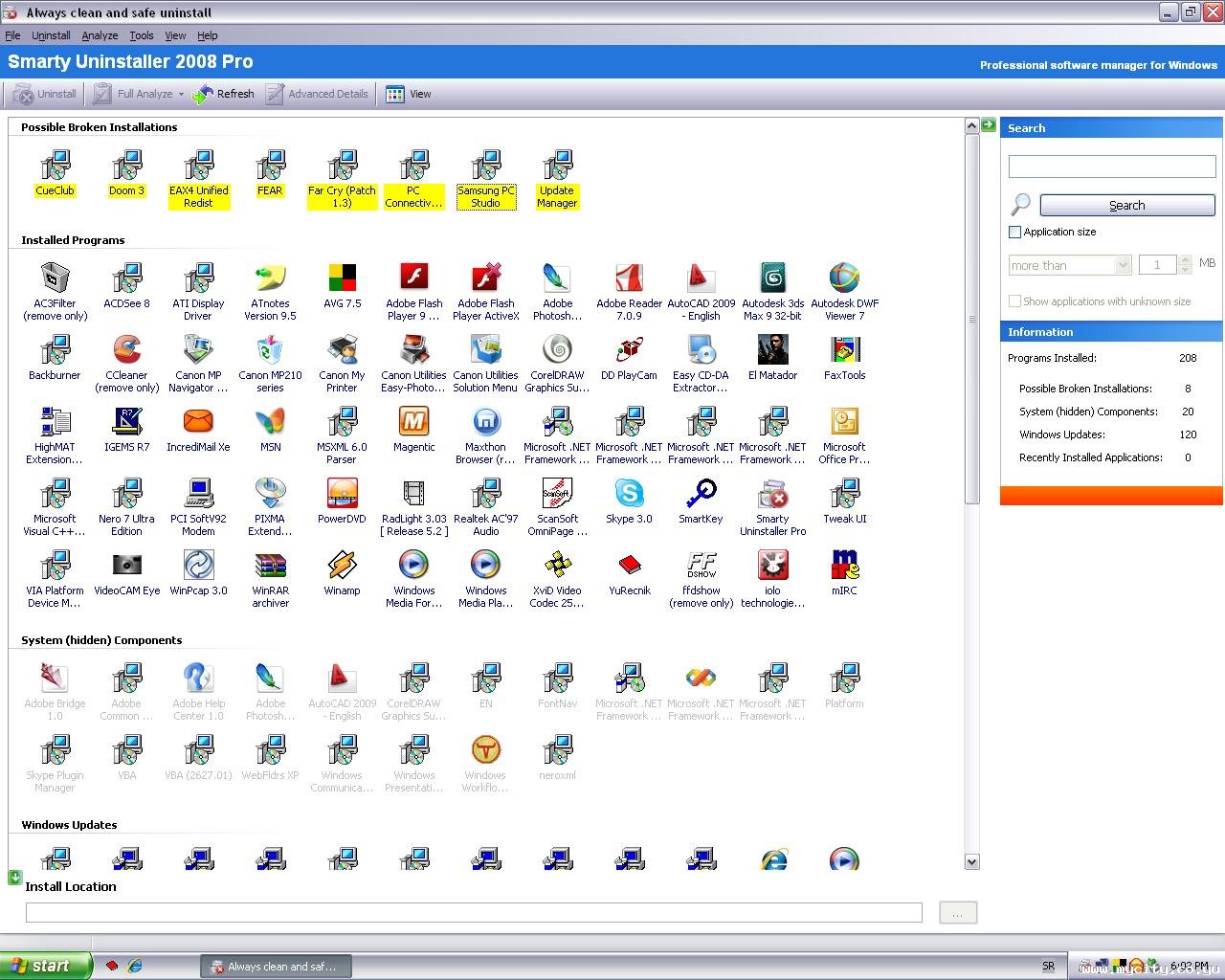This screenshot has width=1225, height=980.
Task: Click the Advanced Details toolbar button
Action: (x=317, y=94)
